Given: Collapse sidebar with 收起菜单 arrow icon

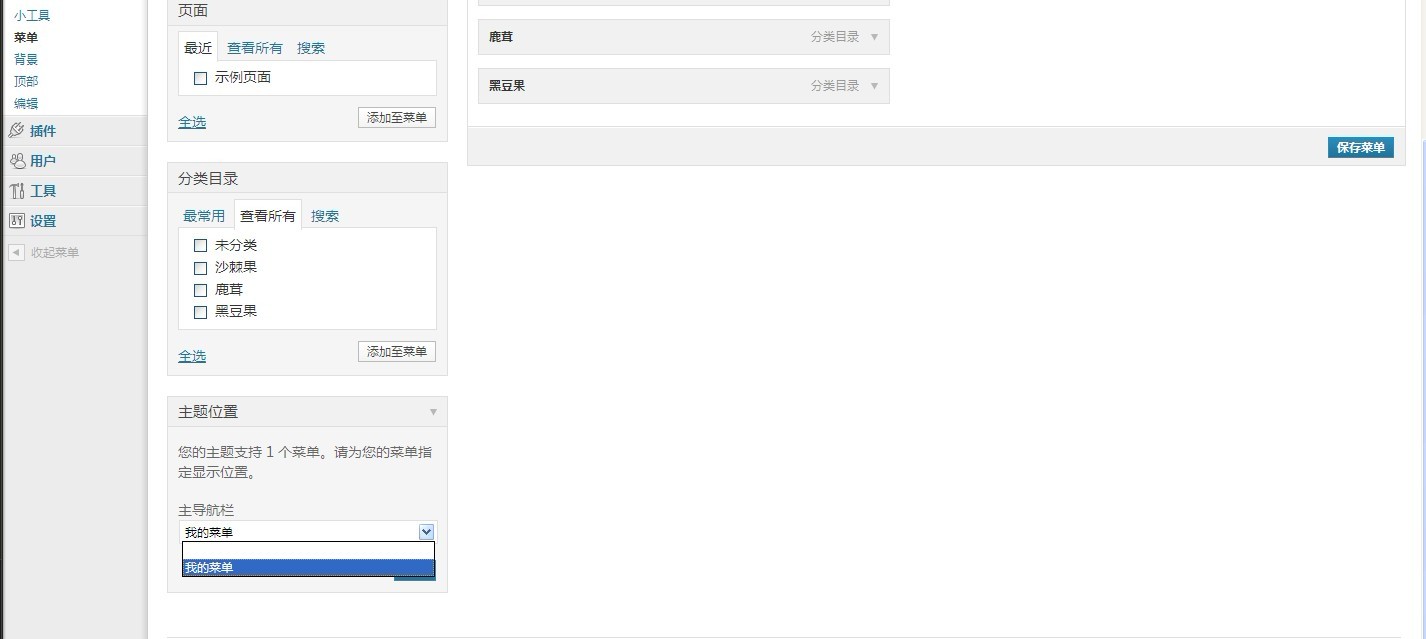Looking at the screenshot, I should pos(16,253).
